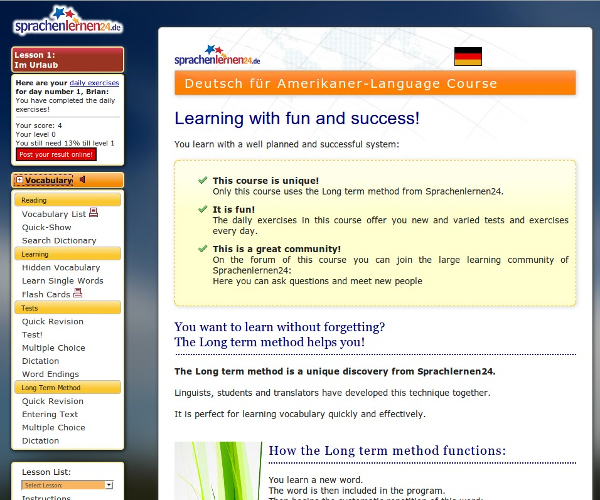
Task: Open Hidden Vocabulary
Action: point(61,267)
